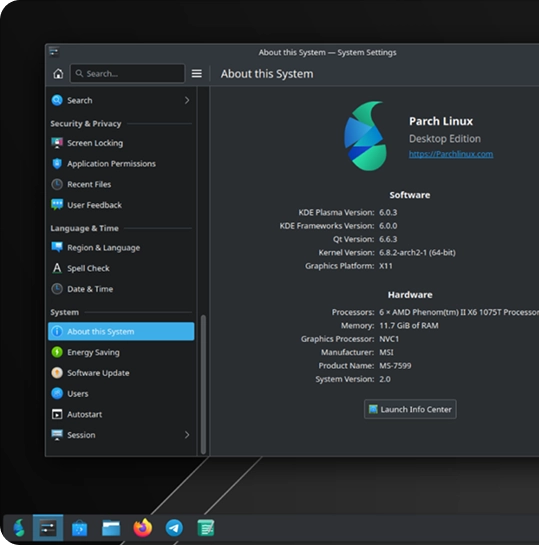Click the Launch Info Center button

pos(410,409)
